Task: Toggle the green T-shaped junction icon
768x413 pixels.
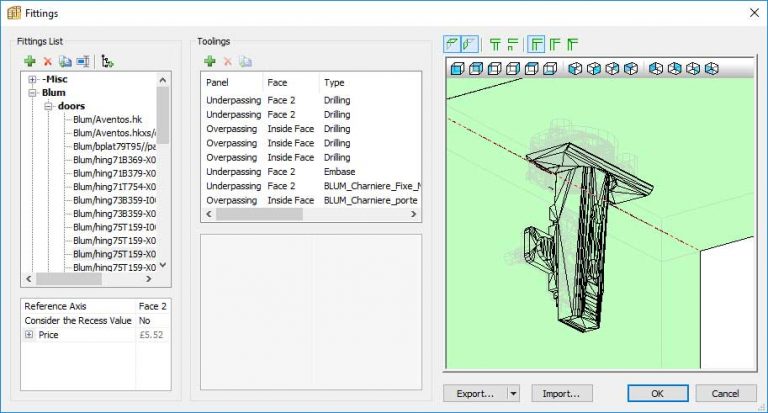Action: 495,45
